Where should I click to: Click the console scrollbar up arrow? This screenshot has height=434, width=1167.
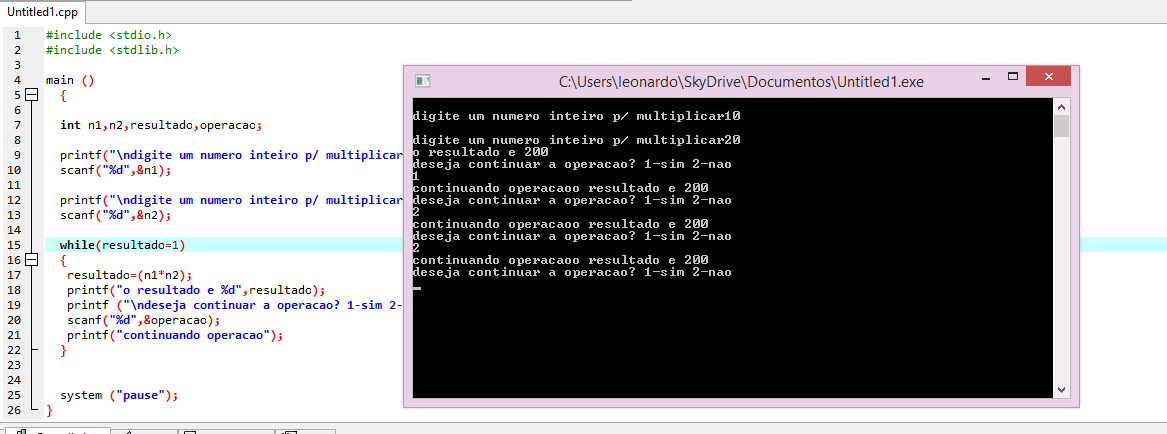(1062, 106)
